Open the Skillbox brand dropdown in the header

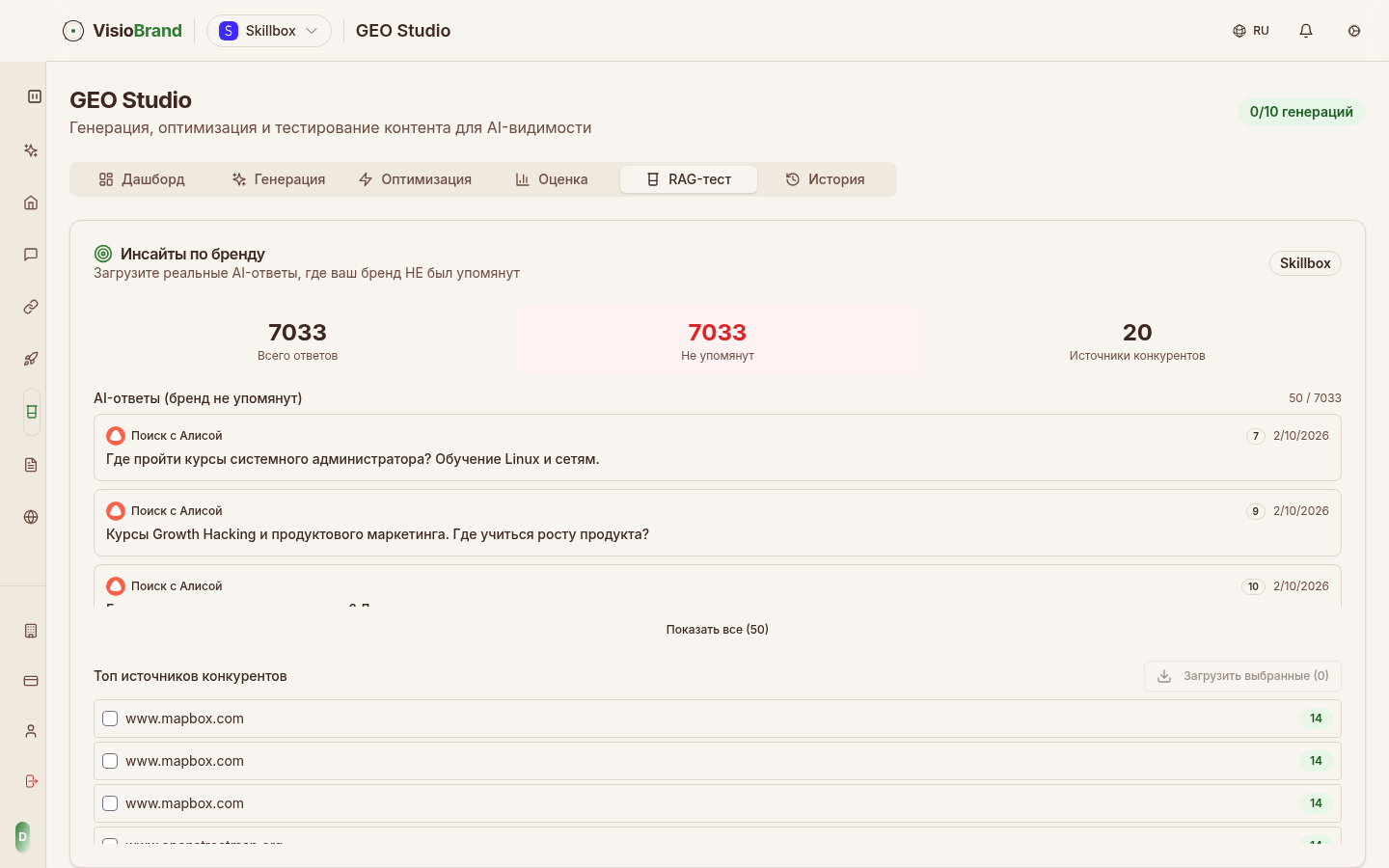tap(269, 31)
